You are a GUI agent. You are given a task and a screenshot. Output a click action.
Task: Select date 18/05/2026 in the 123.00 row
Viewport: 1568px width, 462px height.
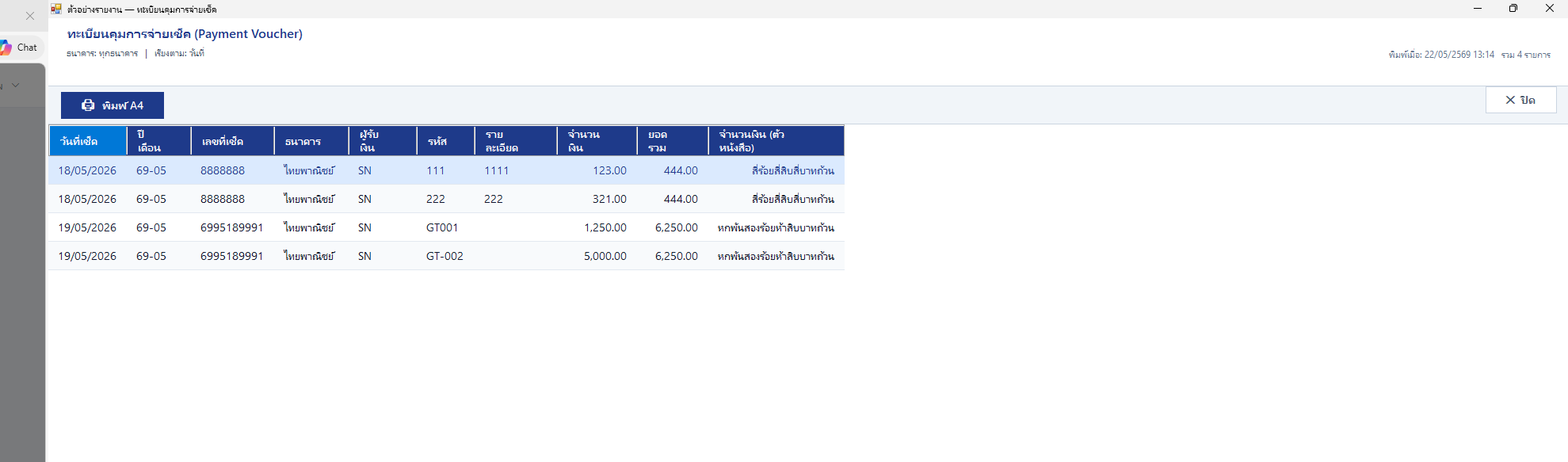point(87,170)
